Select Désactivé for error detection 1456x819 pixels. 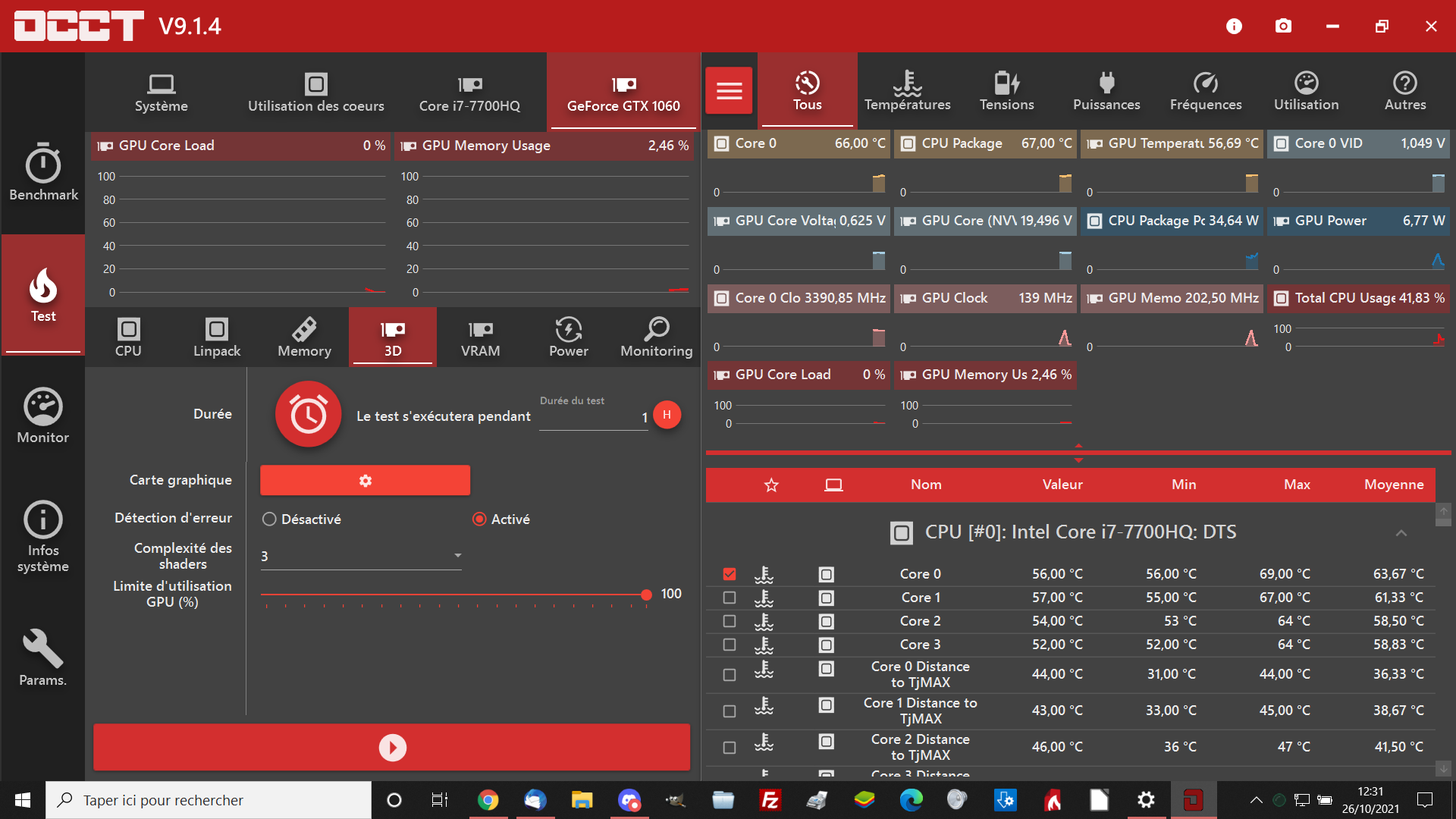[269, 519]
